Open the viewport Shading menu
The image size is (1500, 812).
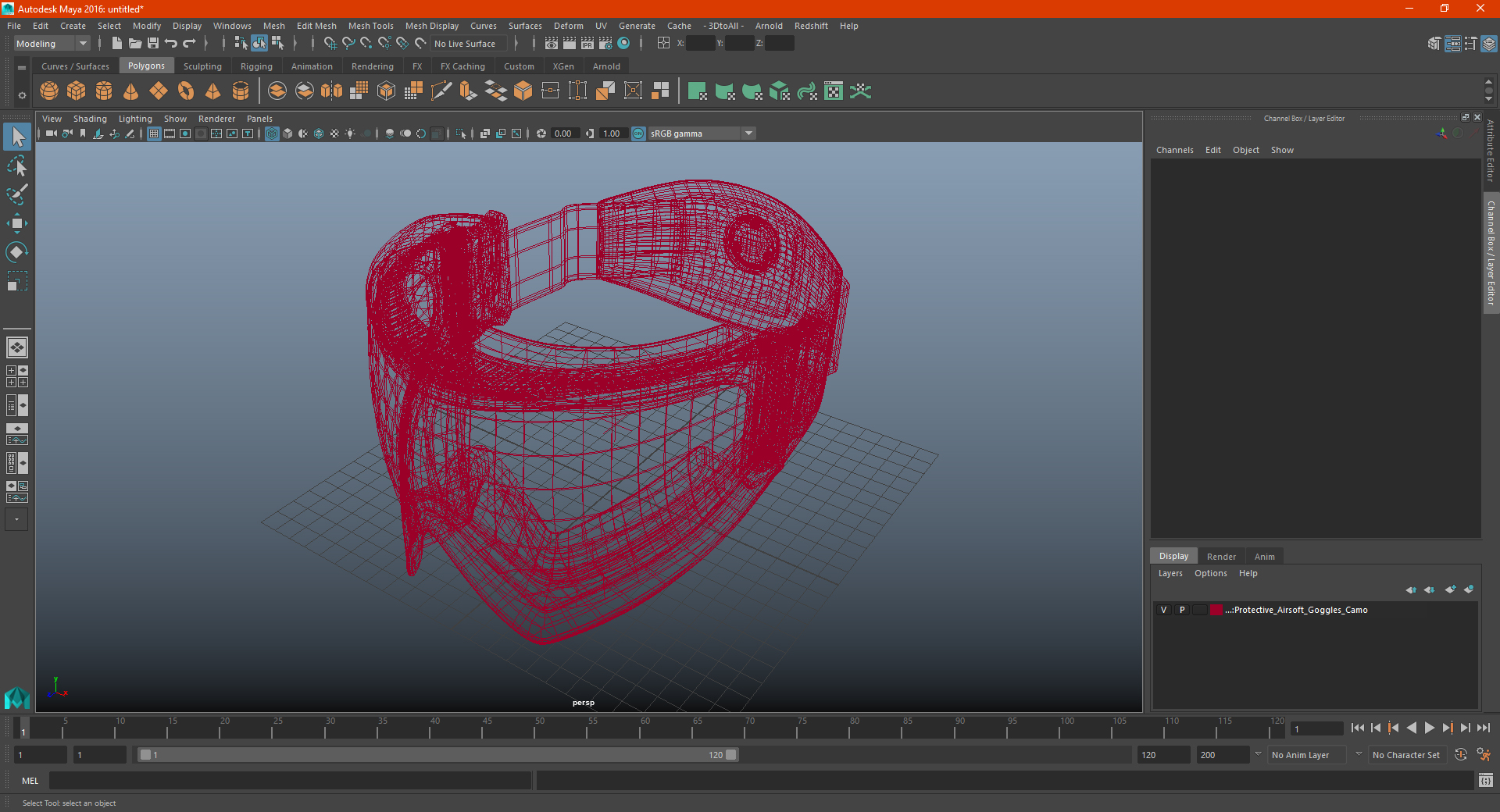tap(90, 119)
